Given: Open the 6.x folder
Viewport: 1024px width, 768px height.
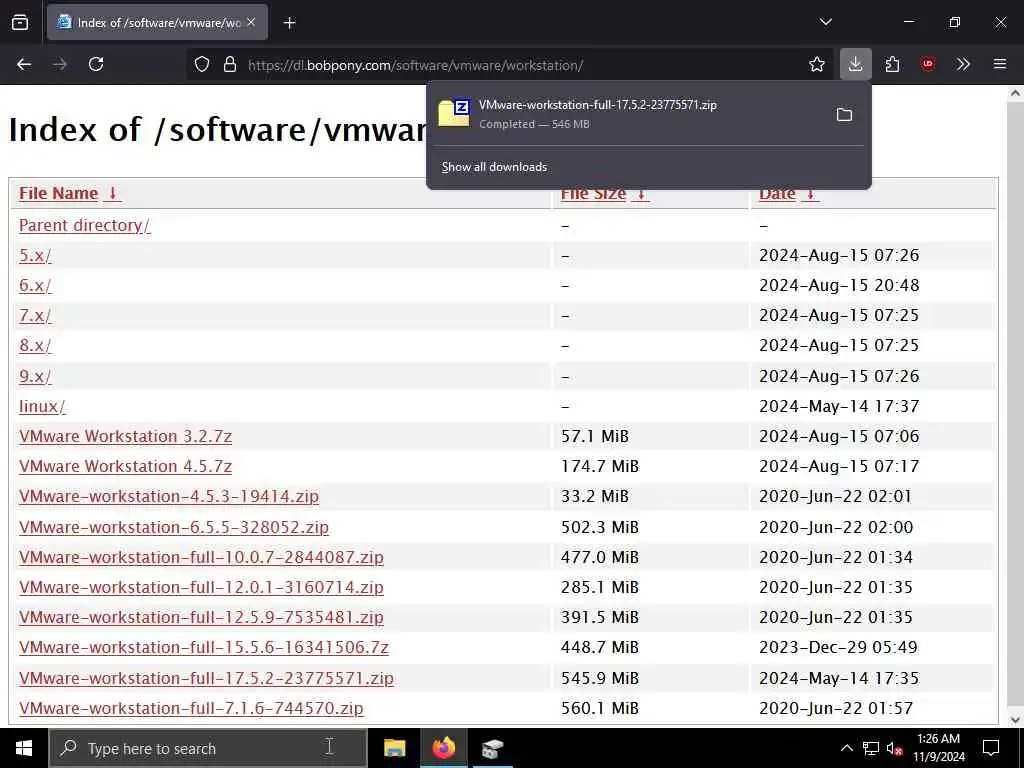Looking at the screenshot, I should pos(35,285).
